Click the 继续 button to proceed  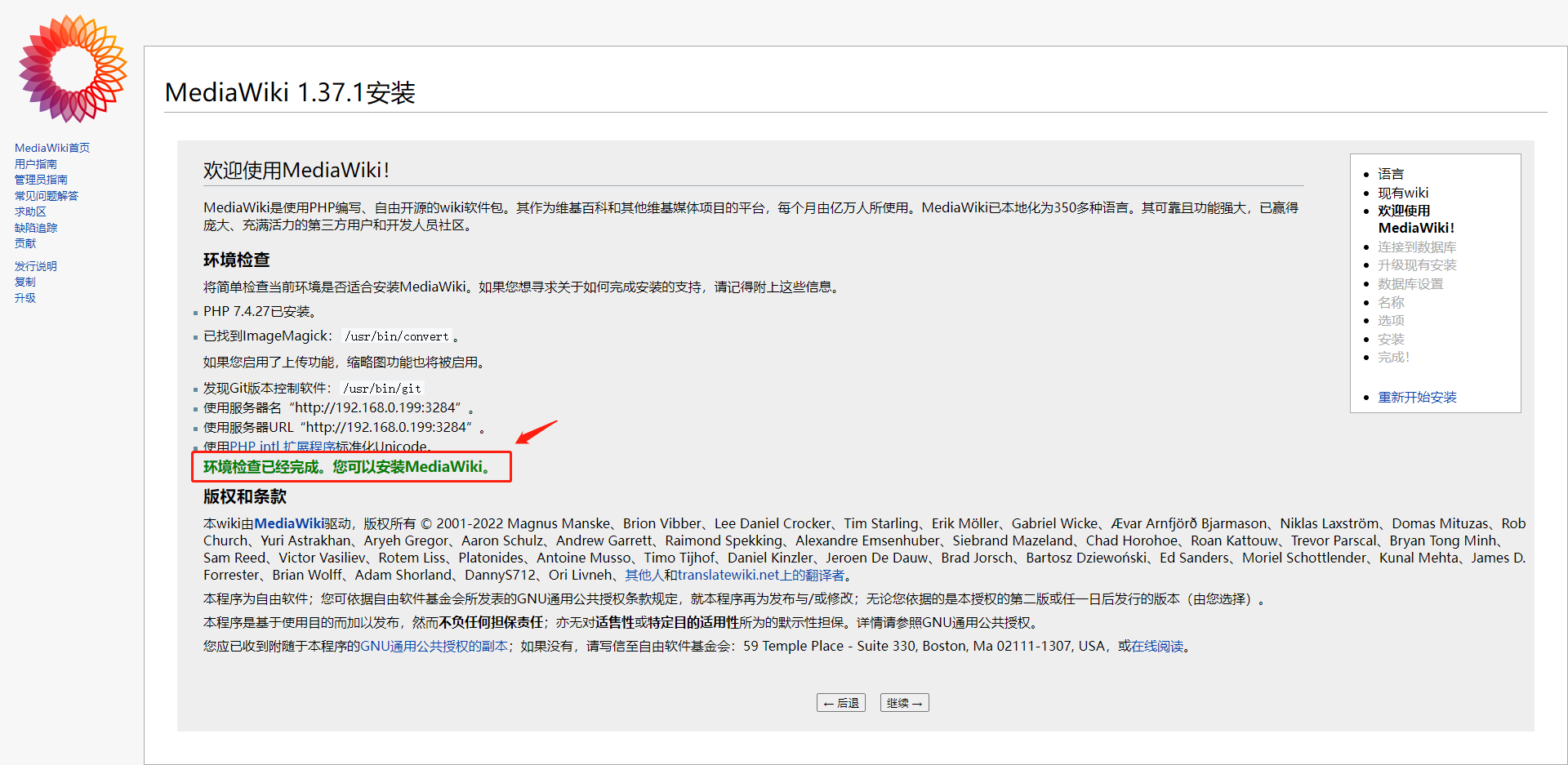[903, 702]
